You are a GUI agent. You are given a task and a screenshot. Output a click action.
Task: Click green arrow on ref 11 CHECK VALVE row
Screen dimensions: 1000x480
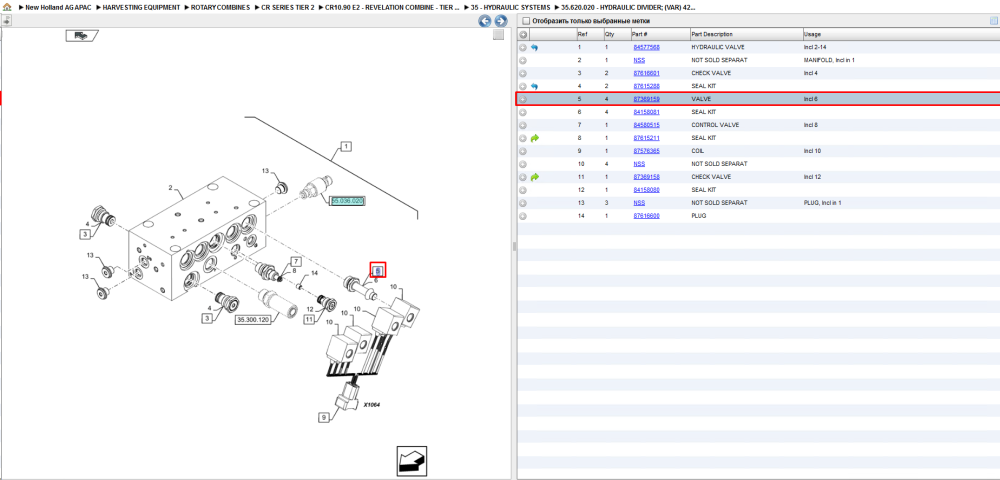pos(534,177)
